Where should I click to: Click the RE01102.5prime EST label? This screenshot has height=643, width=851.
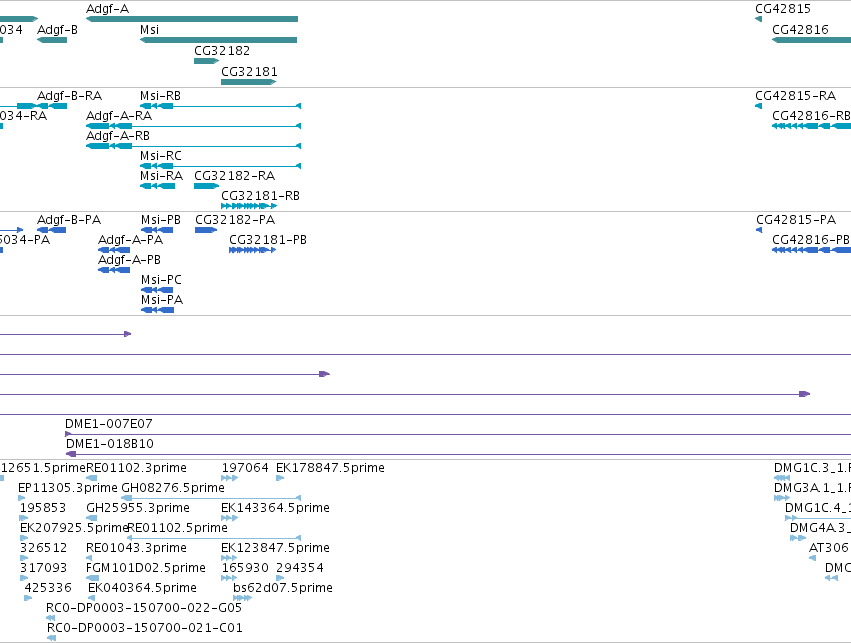(177, 529)
